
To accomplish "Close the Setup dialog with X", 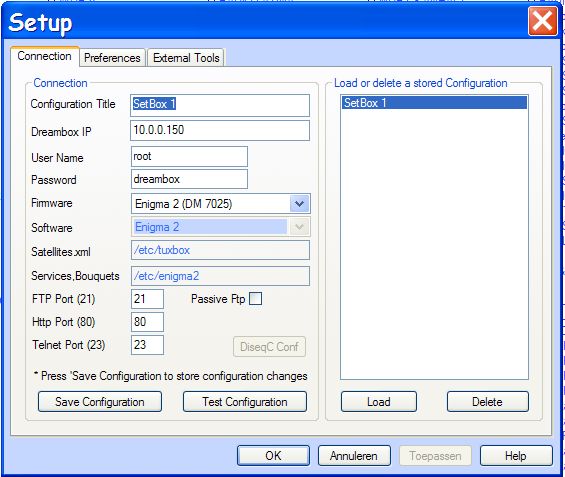I will click(x=543, y=22).
